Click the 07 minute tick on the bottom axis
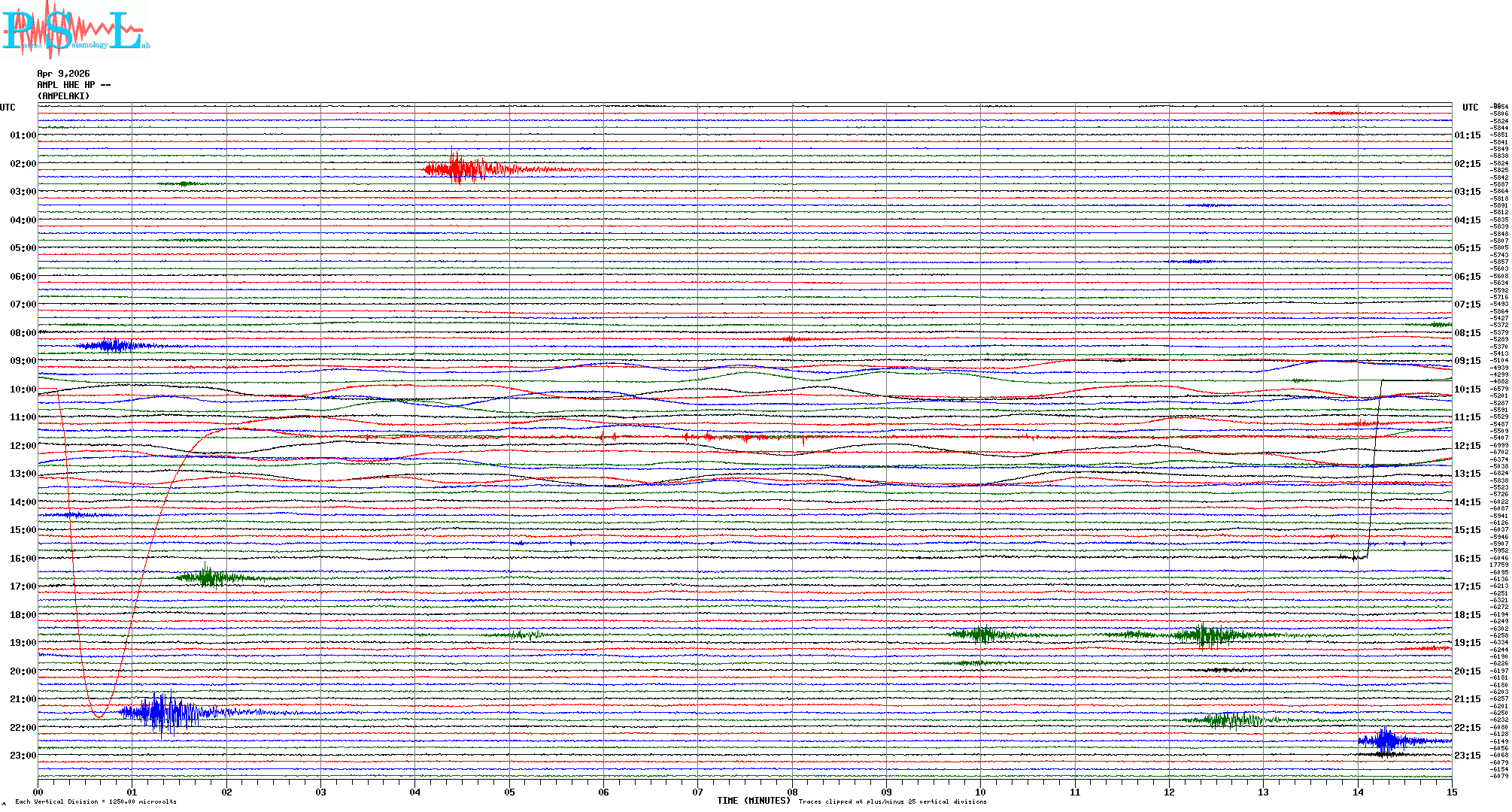1512x812 pixels. (697, 792)
